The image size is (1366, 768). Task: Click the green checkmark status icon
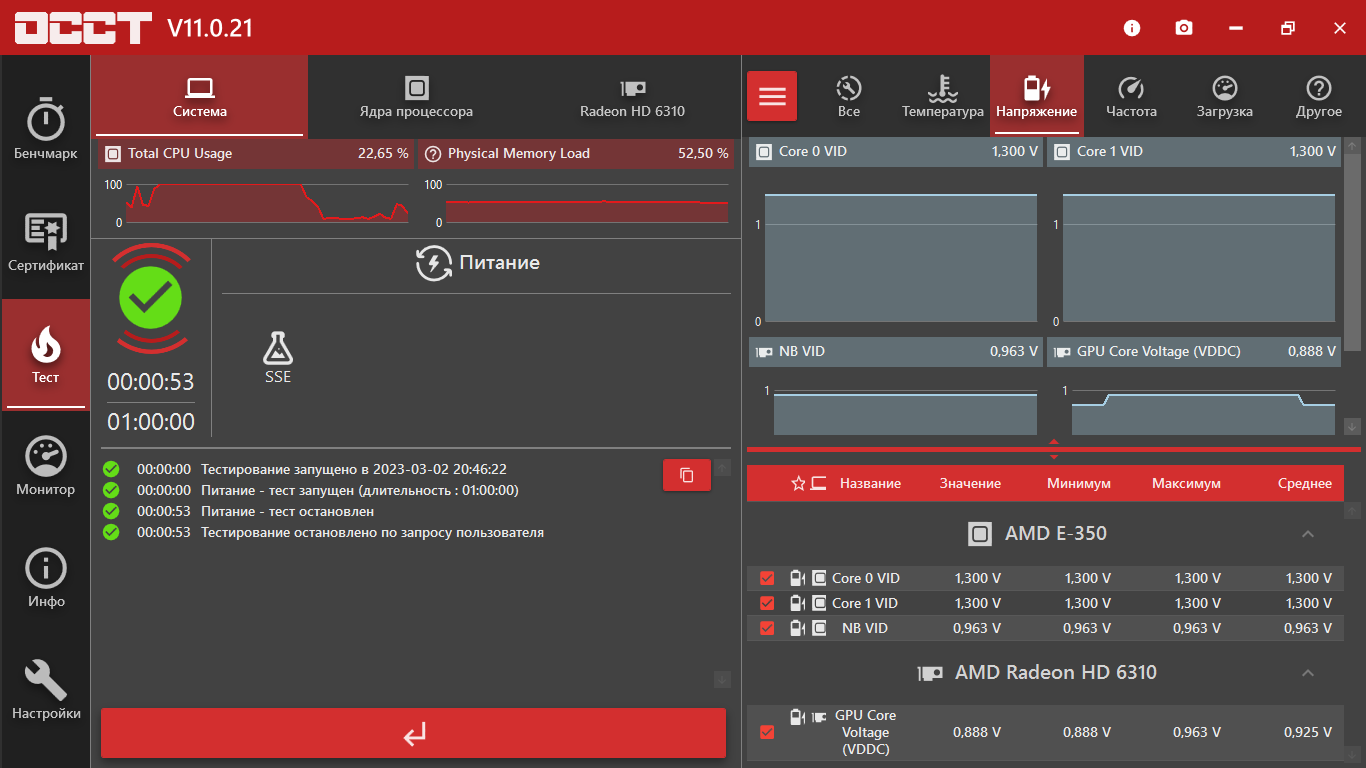tap(151, 298)
